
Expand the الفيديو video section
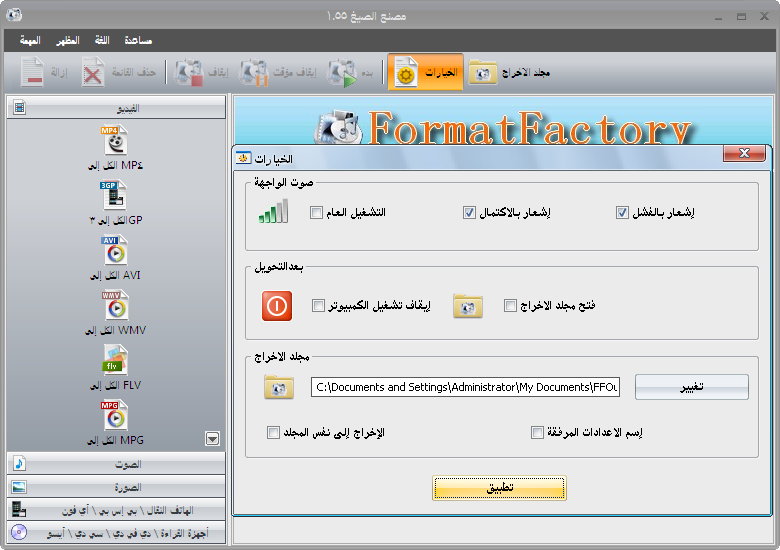pos(116,107)
